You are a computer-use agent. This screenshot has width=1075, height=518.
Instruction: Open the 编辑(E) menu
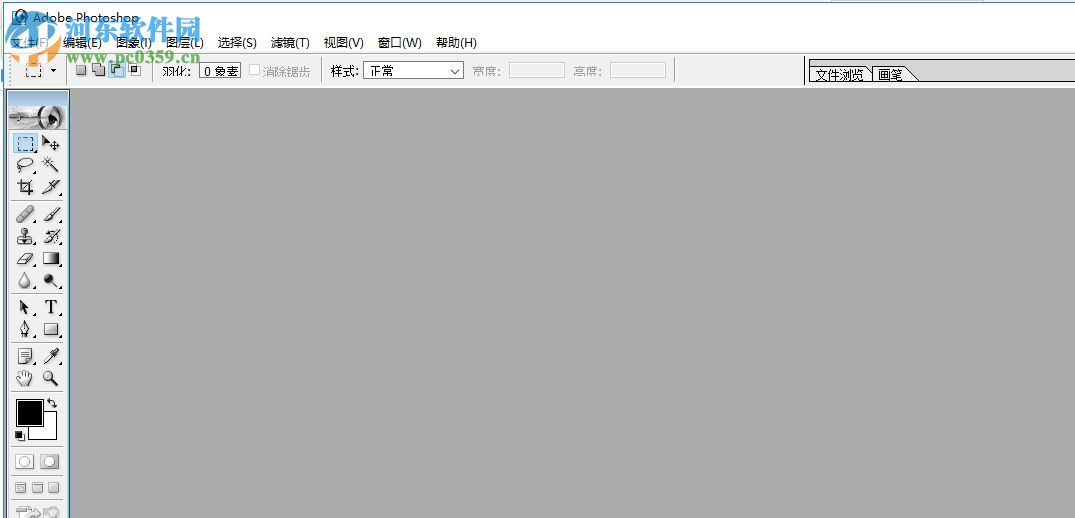(82, 42)
